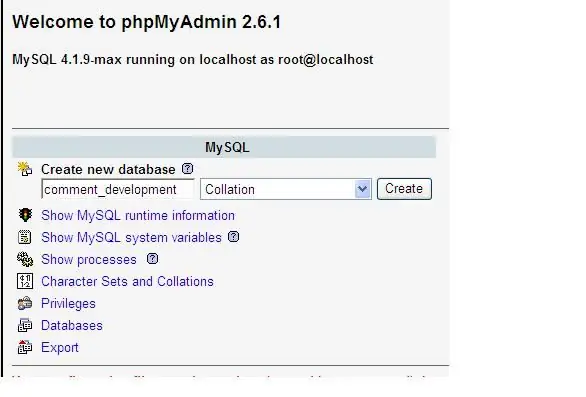Click the system variables list icon
This screenshot has width=586, height=397.
(x=25, y=237)
